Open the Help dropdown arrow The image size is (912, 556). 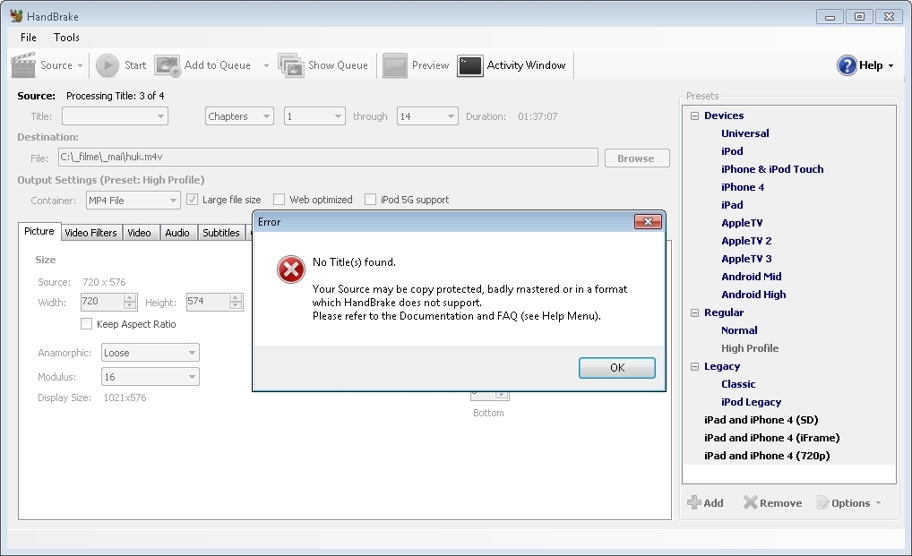tap(890, 66)
